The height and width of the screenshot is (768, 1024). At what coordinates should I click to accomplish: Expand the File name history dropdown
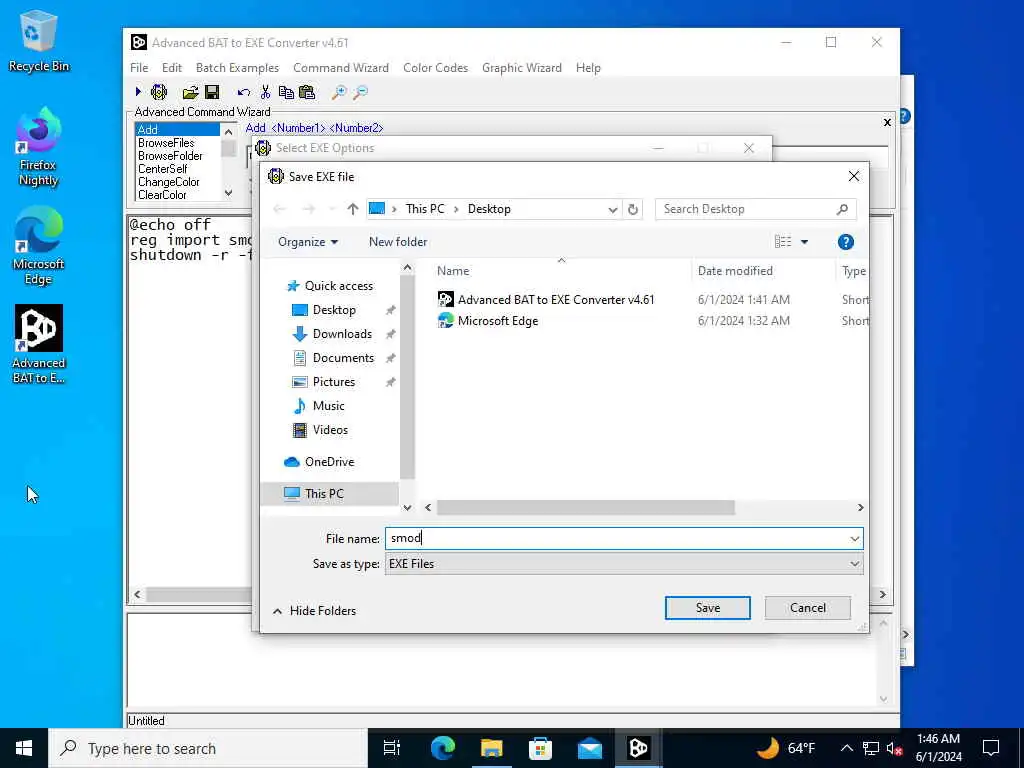point(854,539)
